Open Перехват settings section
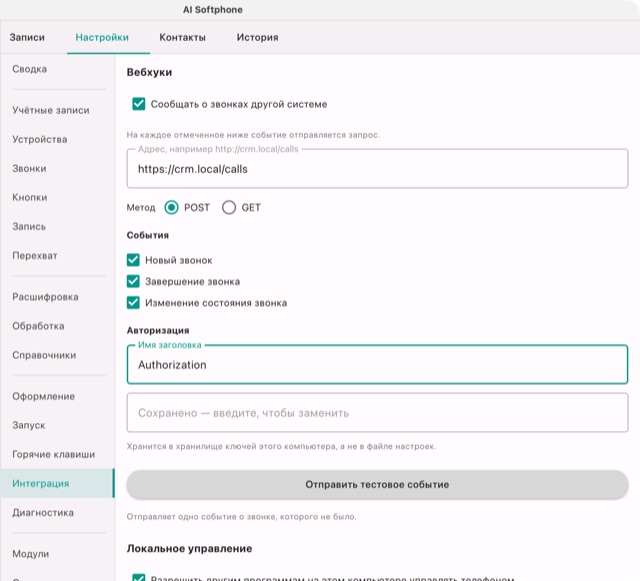 coord(57,256)
